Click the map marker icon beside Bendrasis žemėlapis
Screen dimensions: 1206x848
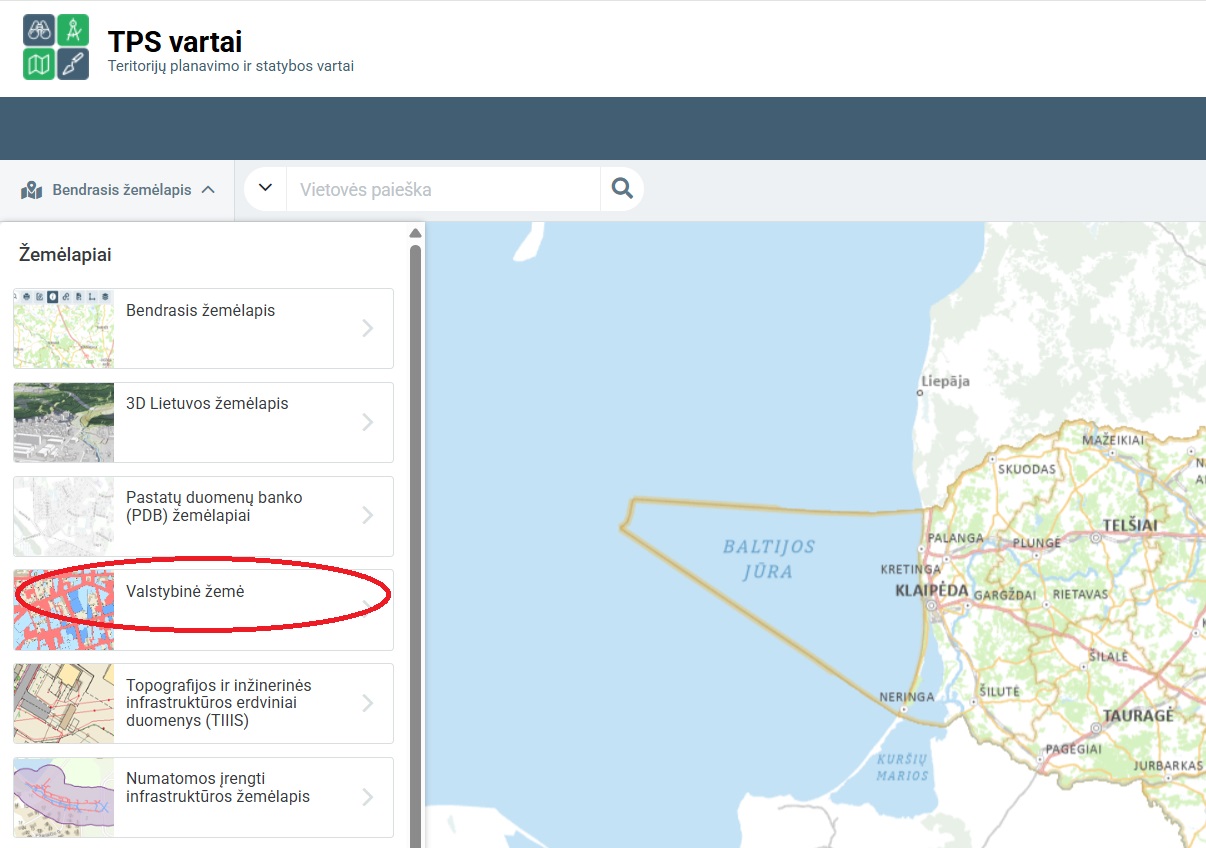tap(31, 190)
